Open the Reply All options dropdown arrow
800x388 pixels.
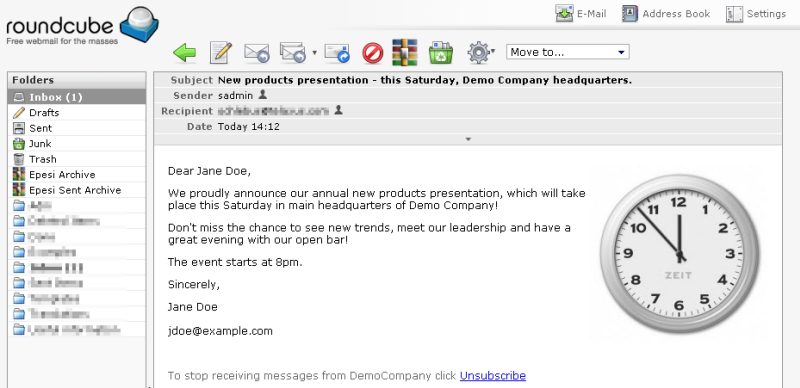tap(314, 53)
